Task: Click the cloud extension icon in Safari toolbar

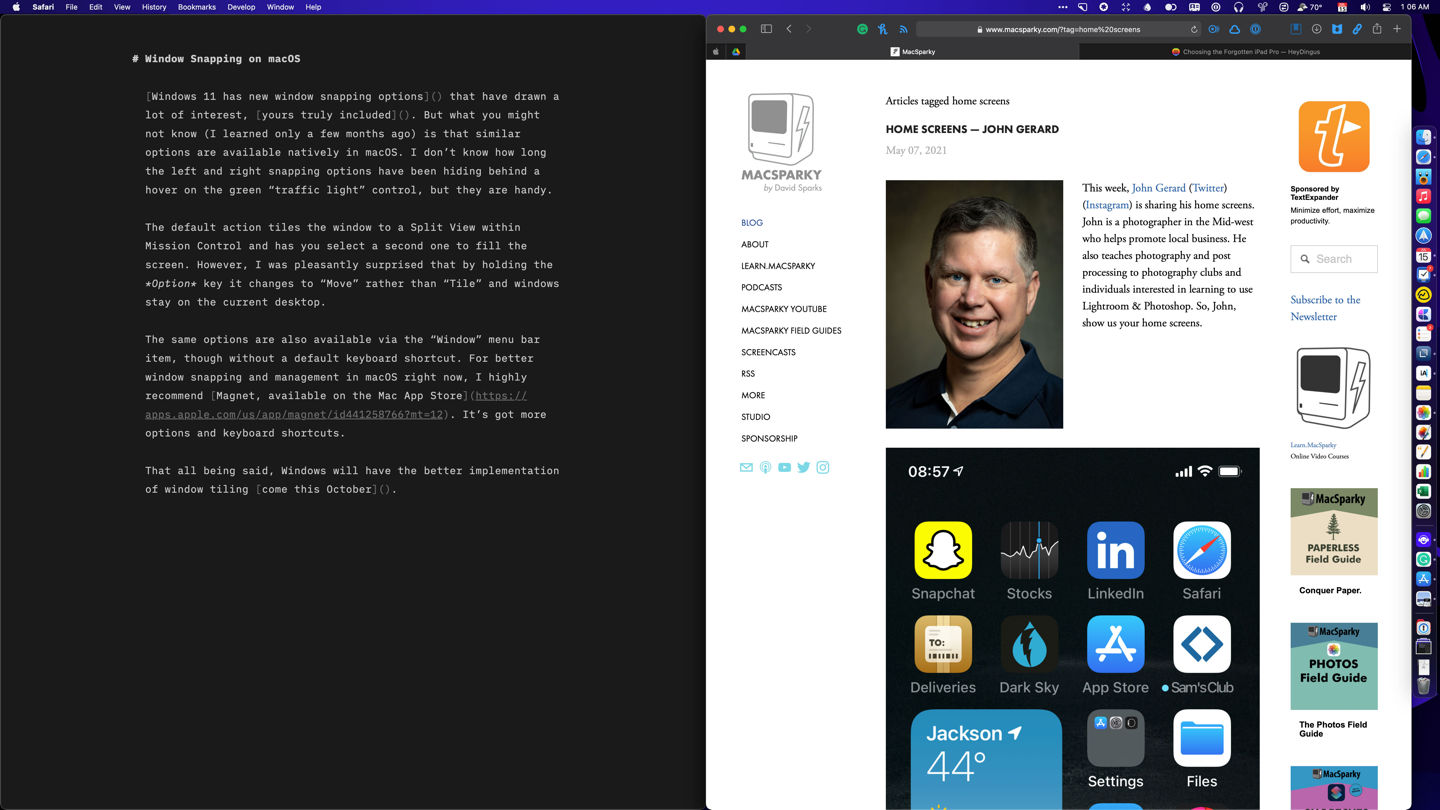Action: coord(1234,29)
